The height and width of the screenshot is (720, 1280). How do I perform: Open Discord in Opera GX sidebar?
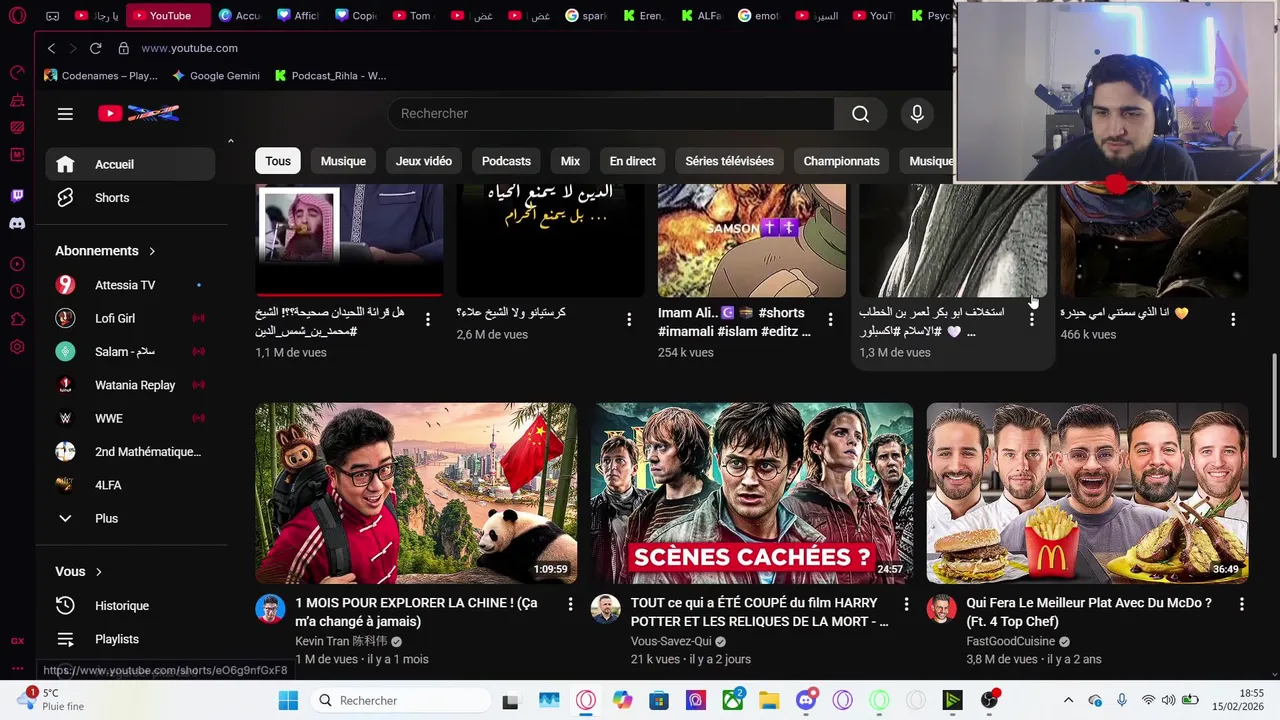[x=17, y=224]
